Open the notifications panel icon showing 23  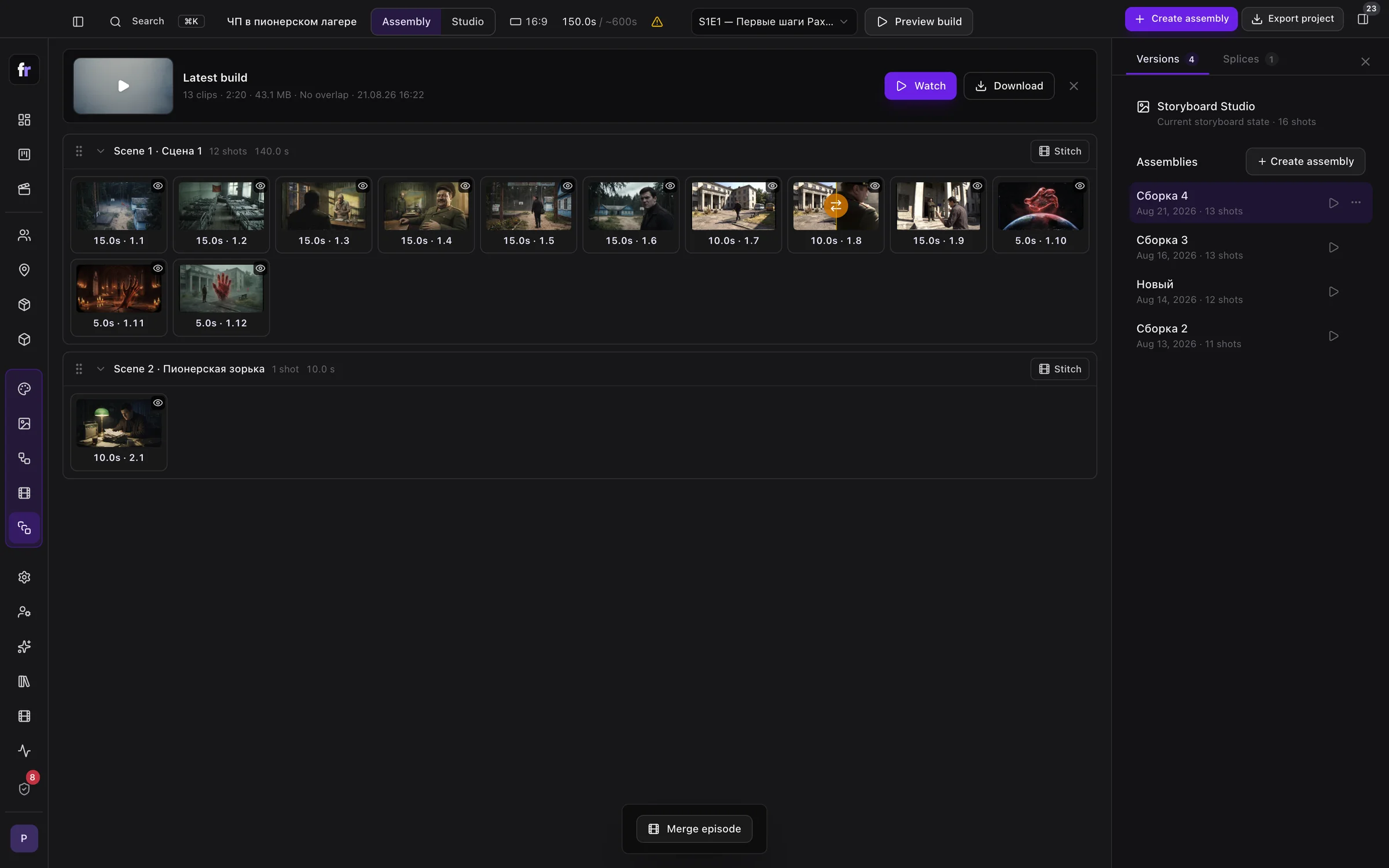(1363, 19)
